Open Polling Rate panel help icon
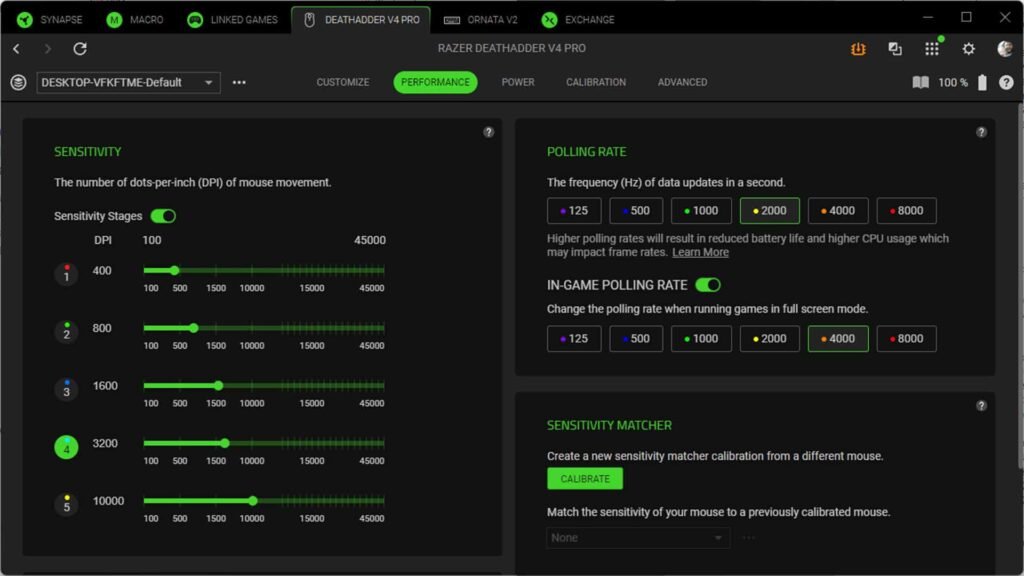This screenshot has width=1024, height=576. click(981, 132)
